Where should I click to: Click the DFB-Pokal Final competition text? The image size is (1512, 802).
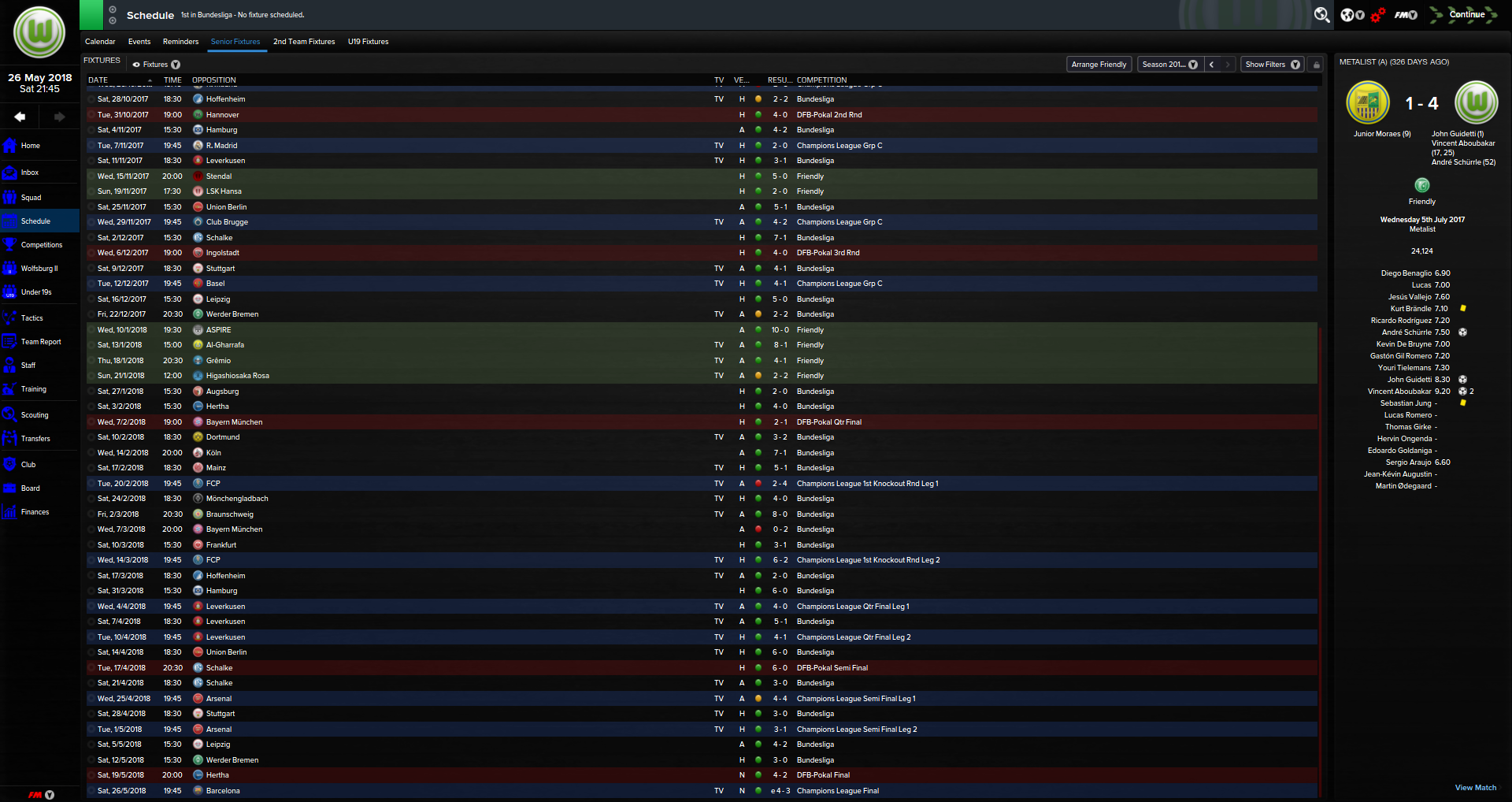(x=823, y=775)
